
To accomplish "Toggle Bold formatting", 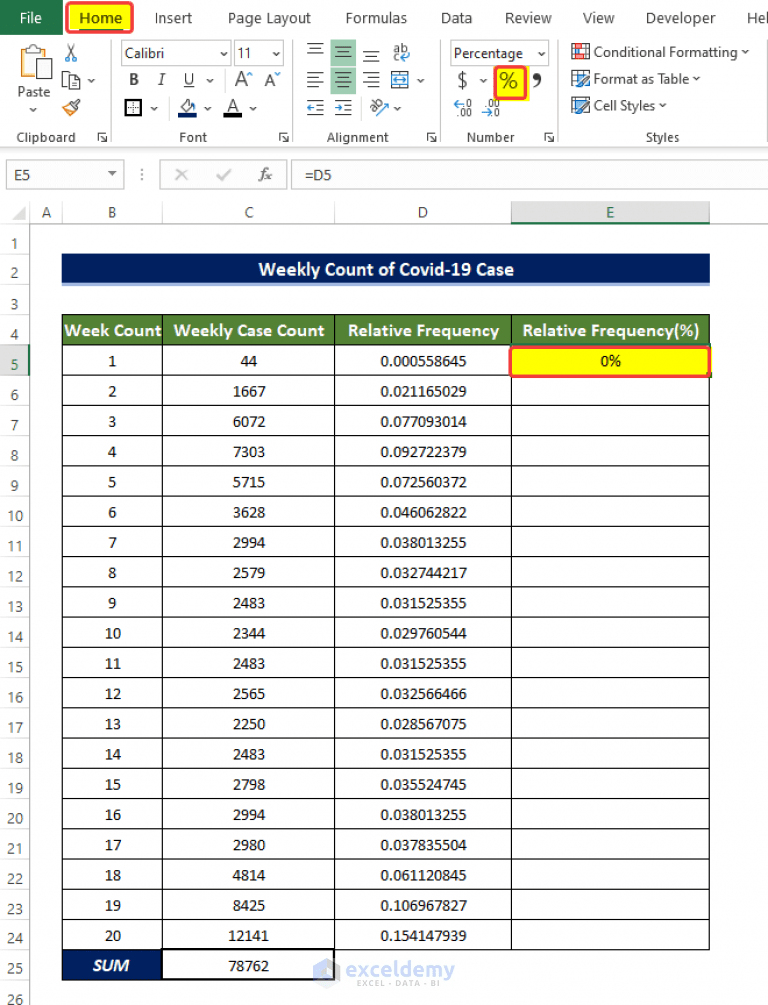I will pos(133,79).
